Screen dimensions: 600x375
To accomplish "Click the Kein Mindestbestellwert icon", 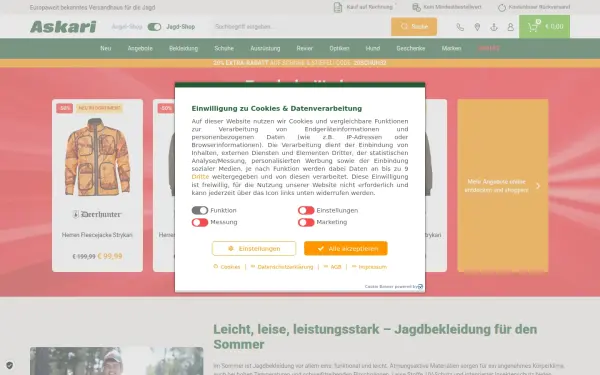I will coord(416,7).
